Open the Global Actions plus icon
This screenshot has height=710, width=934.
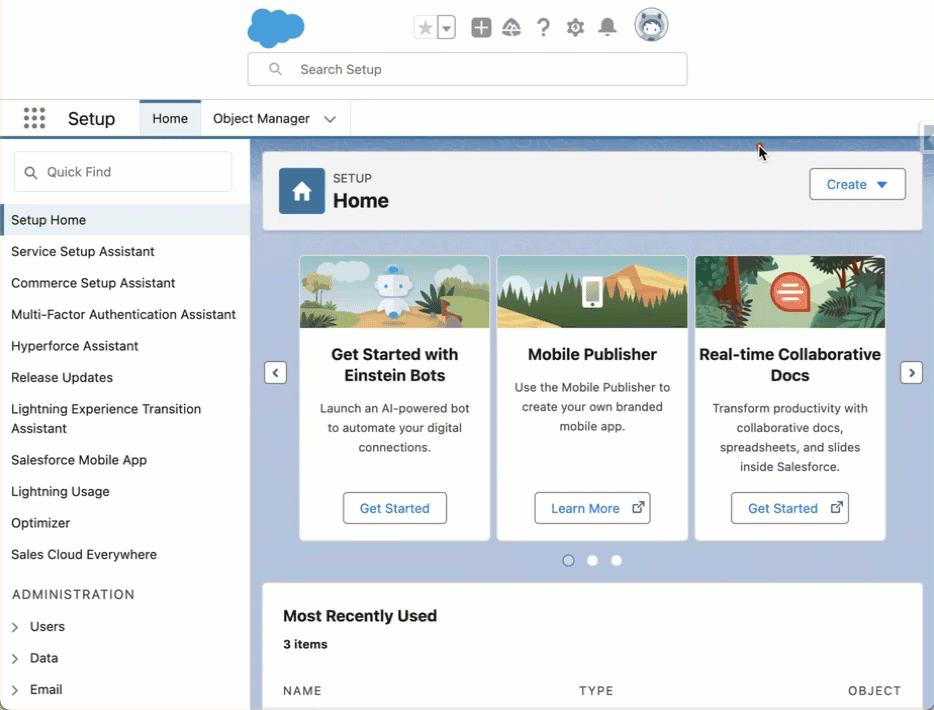click(x=481, y=27)
